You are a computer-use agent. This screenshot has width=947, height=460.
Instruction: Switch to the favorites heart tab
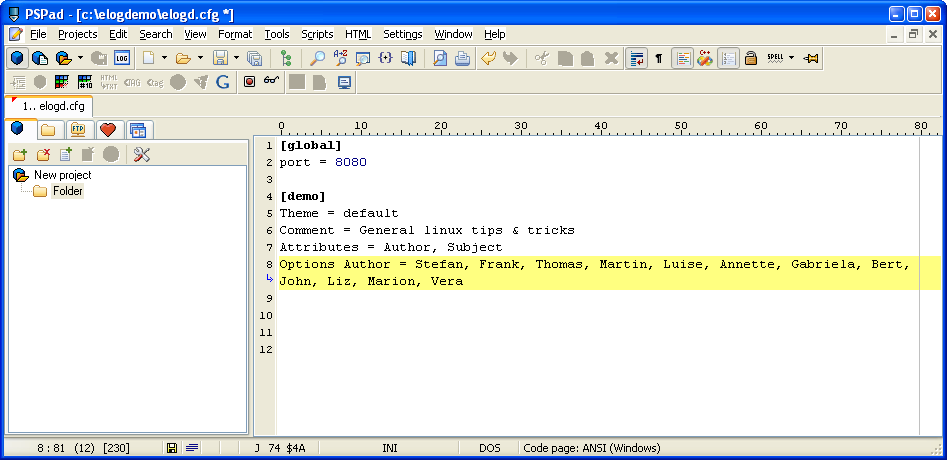click(x=108, y=129)
